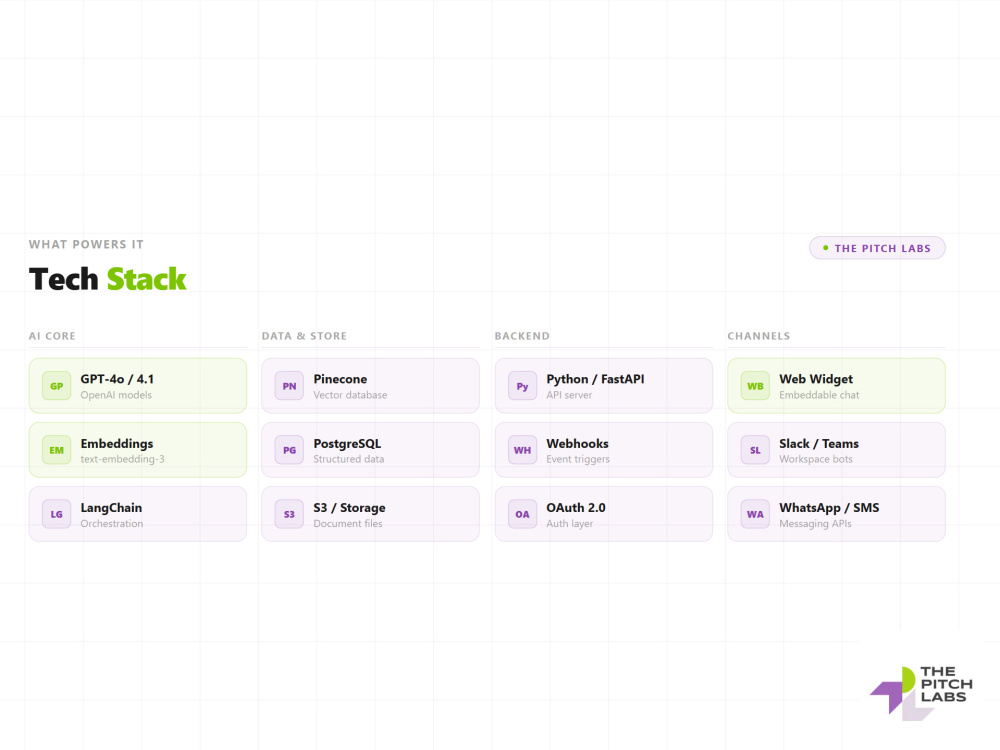Click the Py icon badge for Python
Viewport: 1000px width, 750px height.
coord(522,386)
